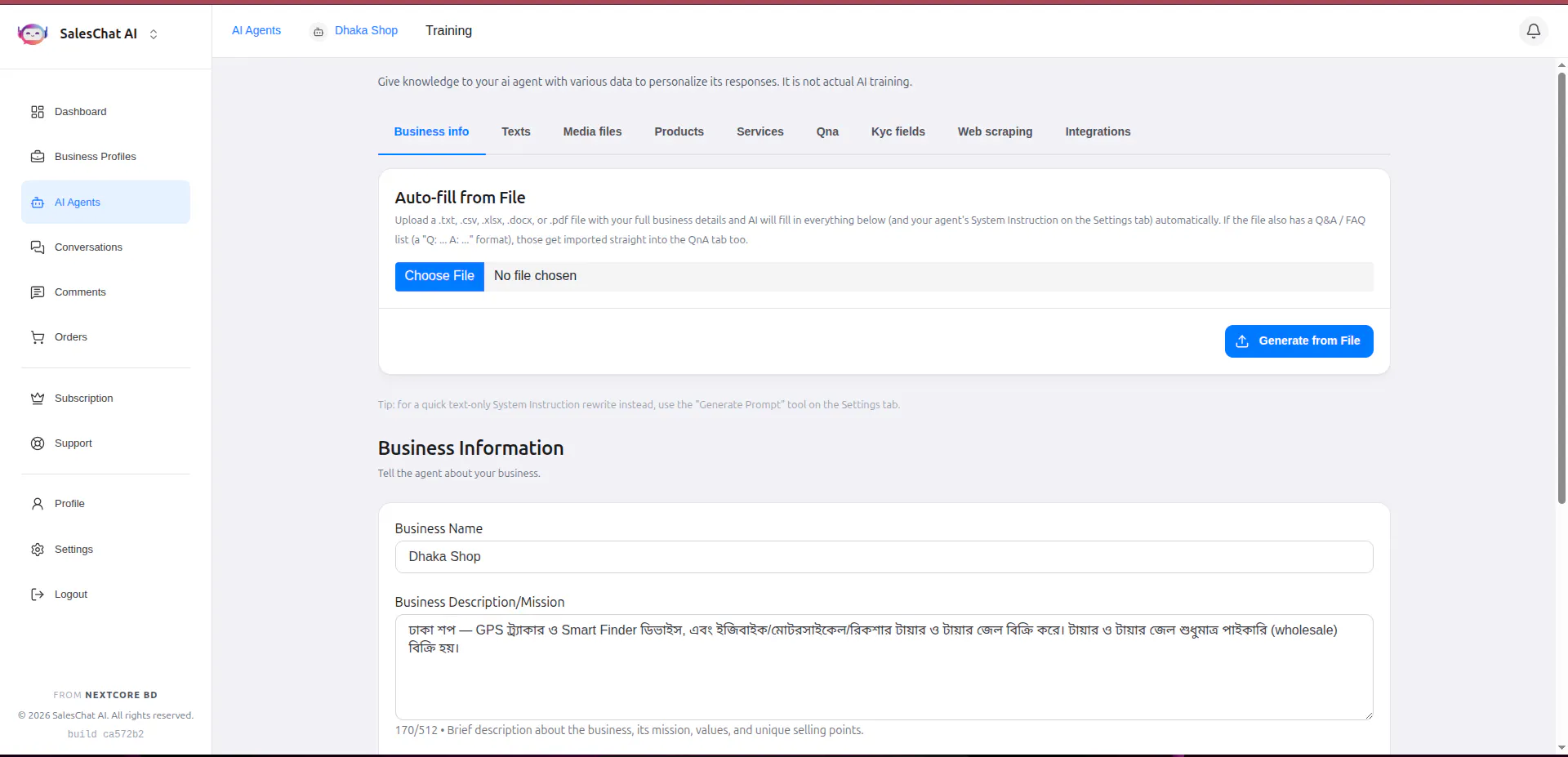Image resolution: width=1568 pixels, height=757 pixels.
Task: Click the page vertical scrollbar thumb
Action: (x=1561, y=287)
